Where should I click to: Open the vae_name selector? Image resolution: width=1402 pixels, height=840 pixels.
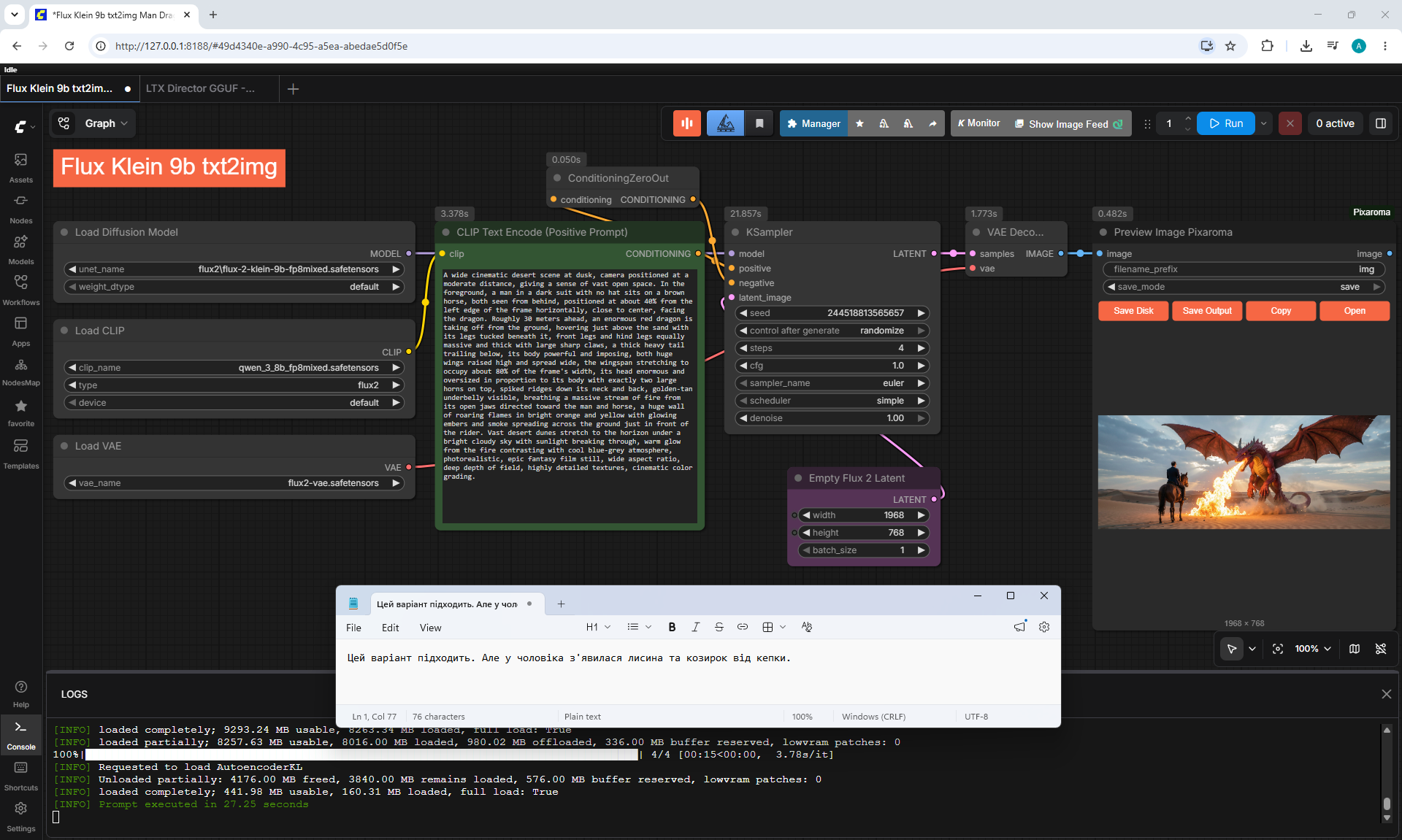pos(234,483)
